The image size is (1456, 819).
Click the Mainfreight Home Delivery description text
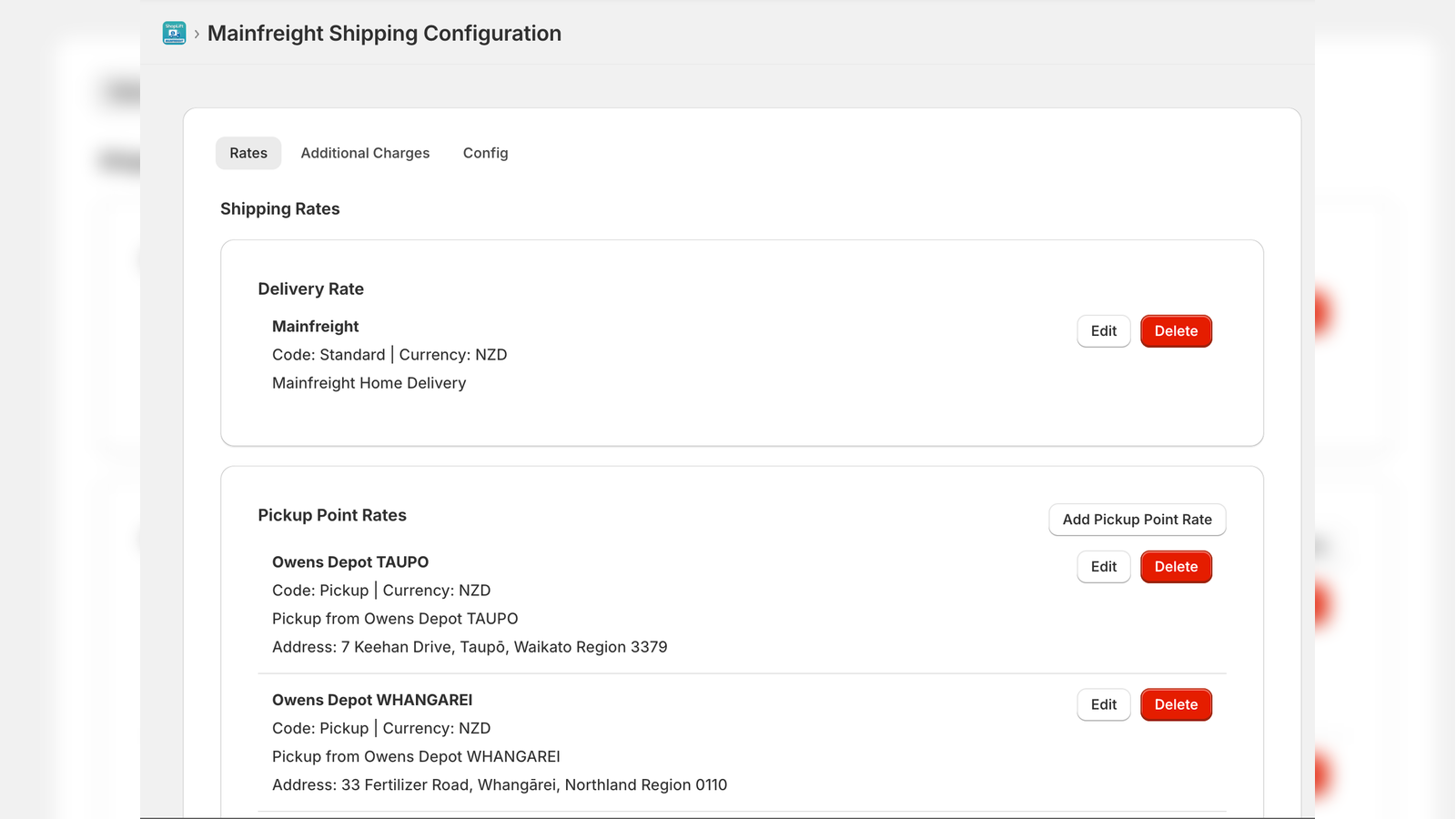coord(369,382)
